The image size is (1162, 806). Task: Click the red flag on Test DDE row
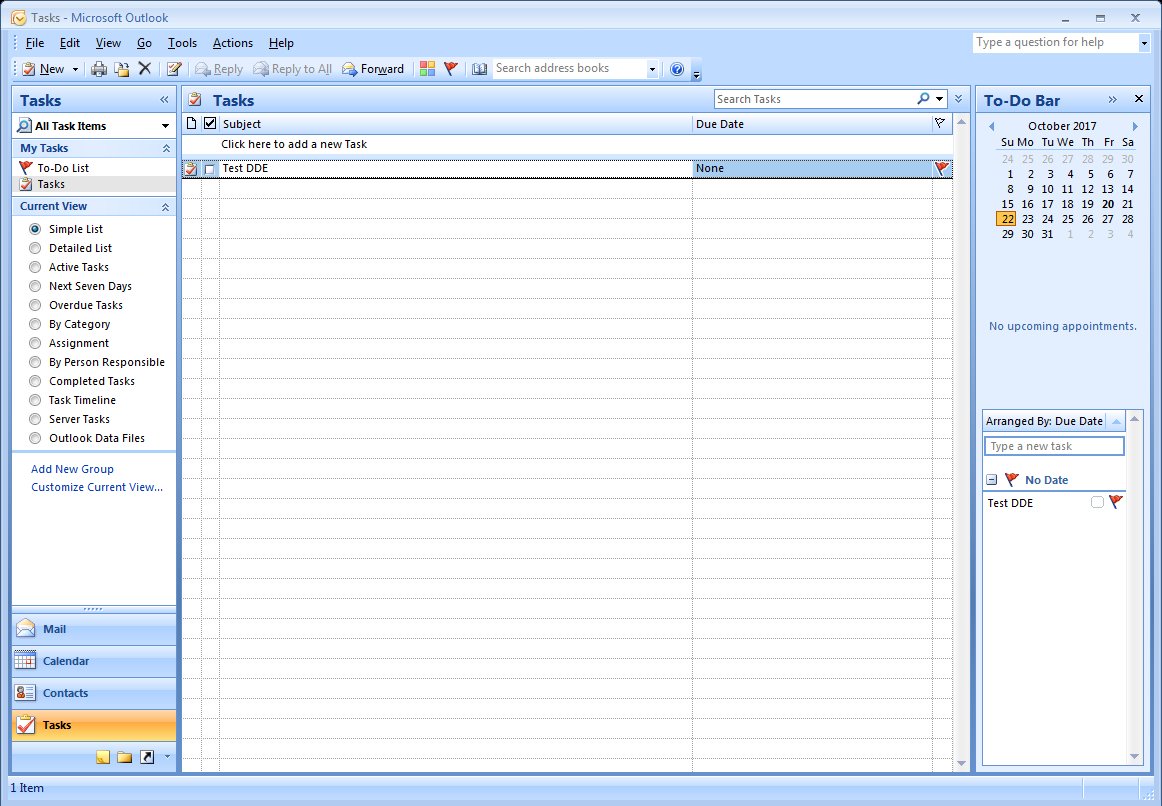pos(941,168)
